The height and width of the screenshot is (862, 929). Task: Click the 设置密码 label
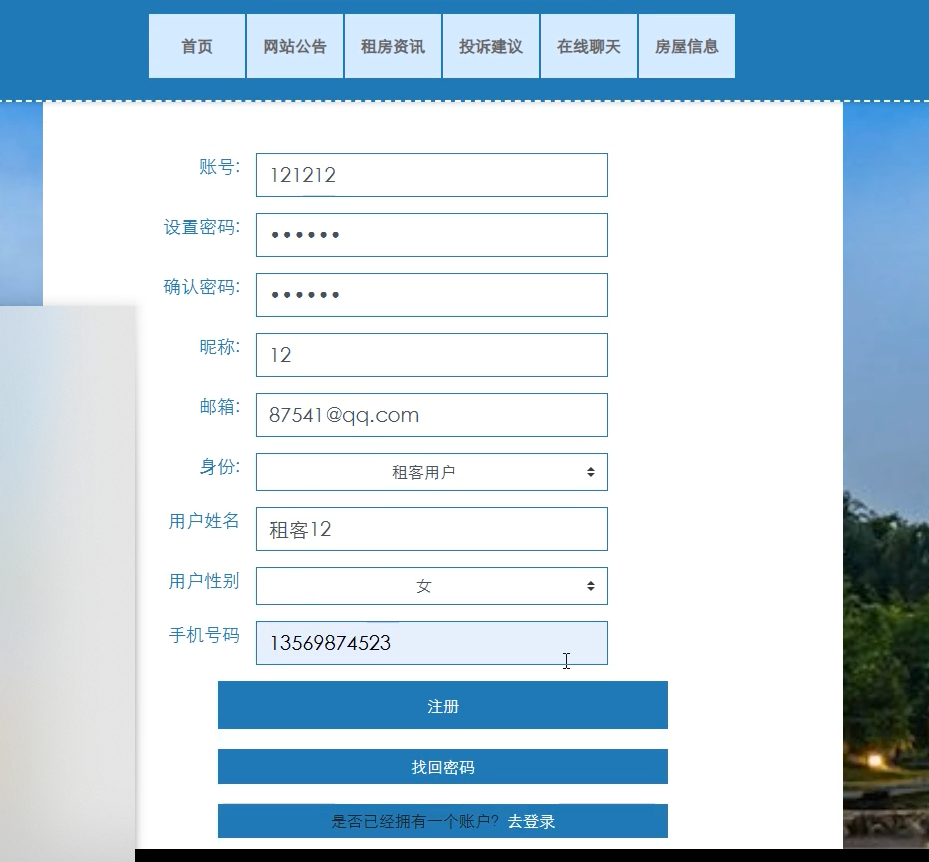pos(201,227)
